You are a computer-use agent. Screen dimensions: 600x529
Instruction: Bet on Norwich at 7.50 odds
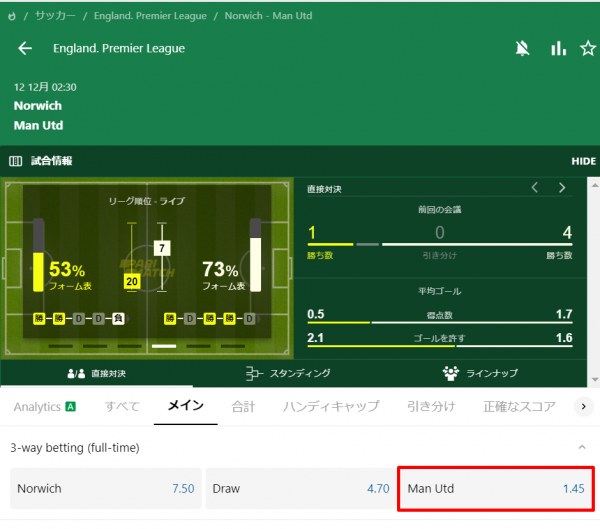click(106, 488)
